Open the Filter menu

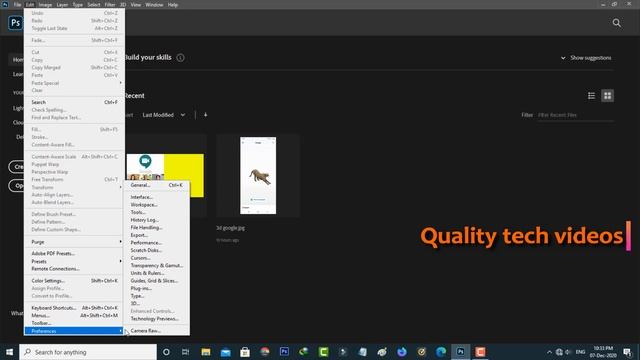(x=110, y=4)
